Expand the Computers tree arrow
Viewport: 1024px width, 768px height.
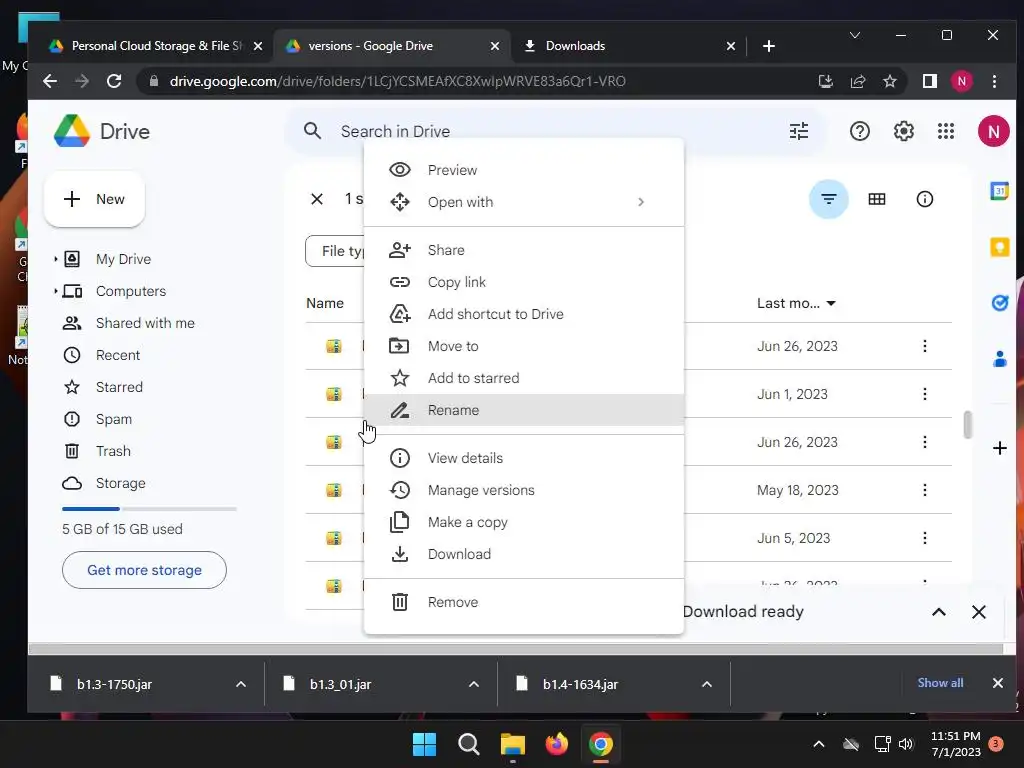coord(56,291)
